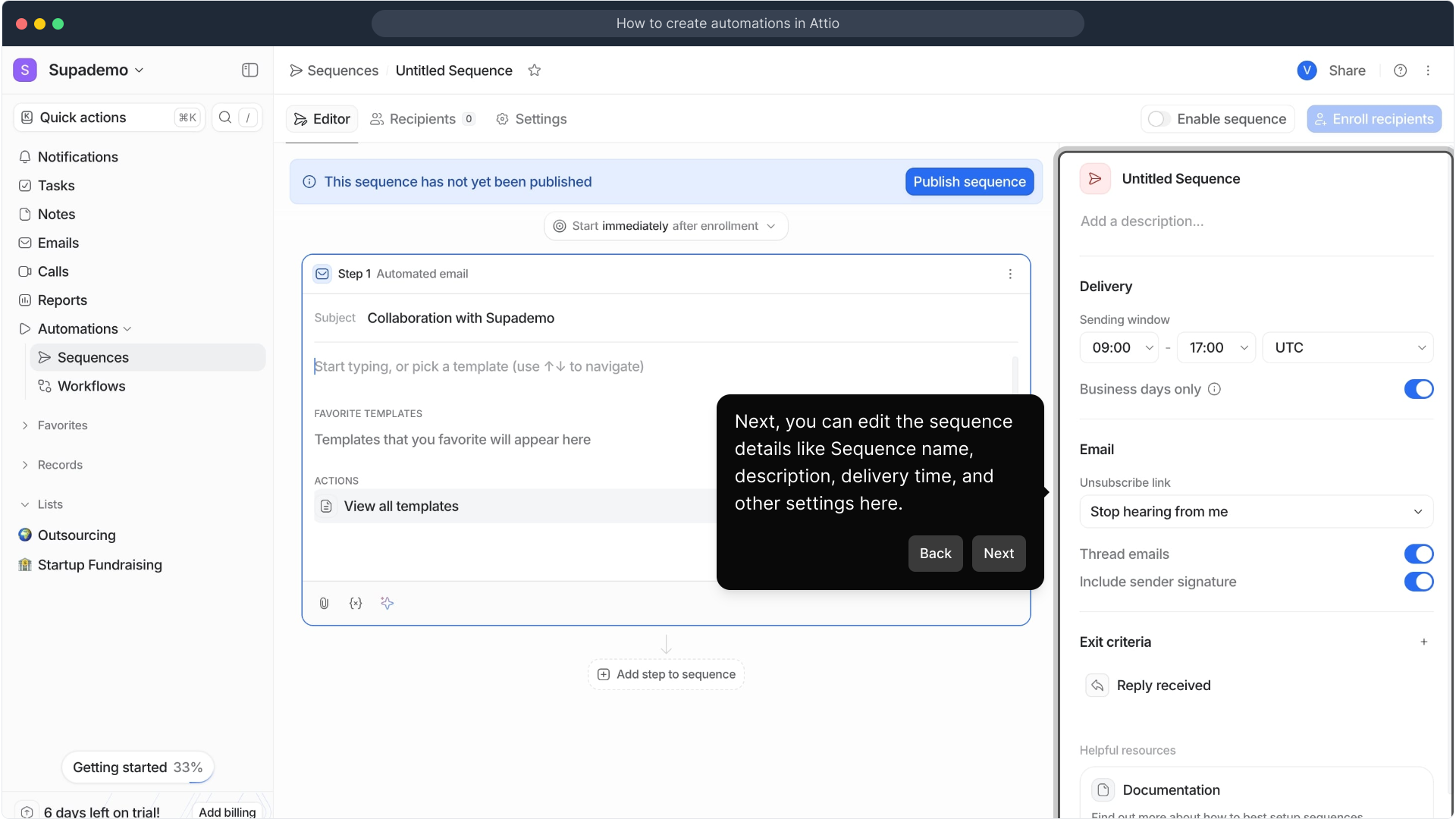Switch to the Settings tab

532,119
